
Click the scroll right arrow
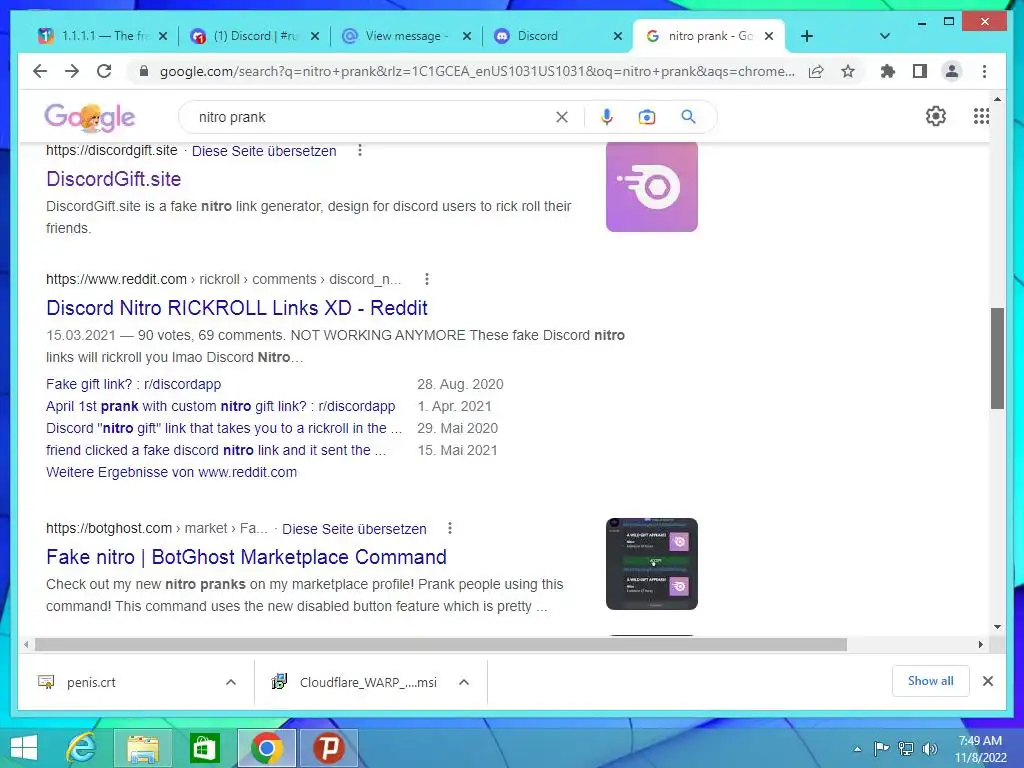(x=981, y=645)
